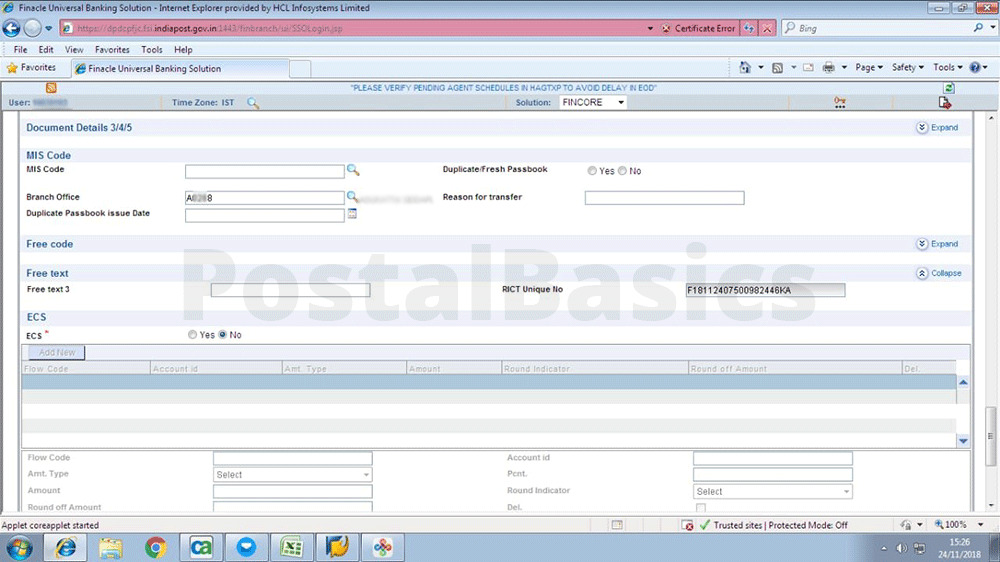The height and width of the screenshot is (562, 1000).
Task: Click the Branch Office search magnifier icon
Action: [x=353, y=198]
